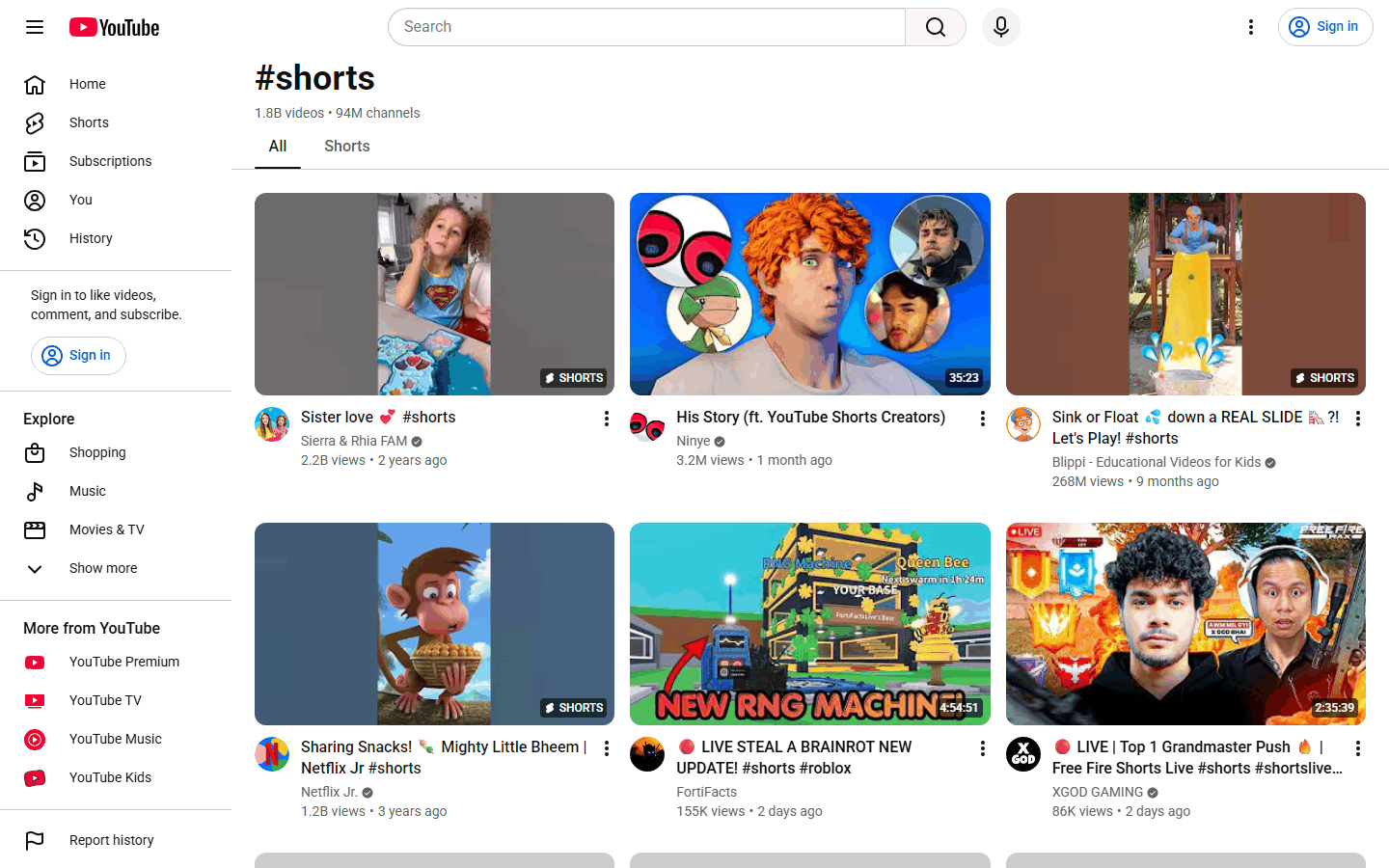
Task: Open Movies & TV under Explore
Action: point(116,529)
